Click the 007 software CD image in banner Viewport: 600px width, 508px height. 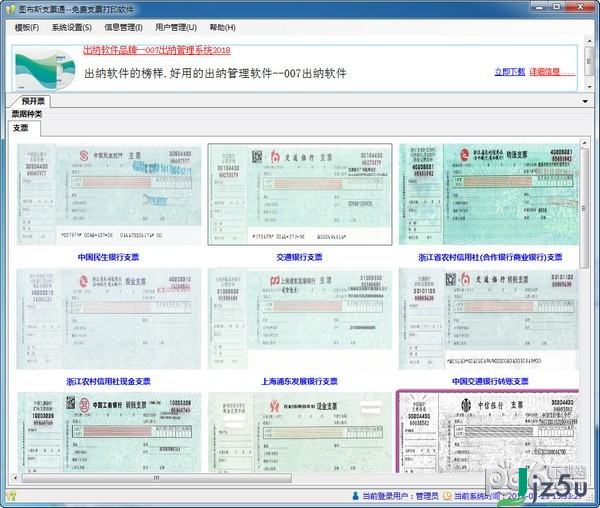(x=45, y=69)
